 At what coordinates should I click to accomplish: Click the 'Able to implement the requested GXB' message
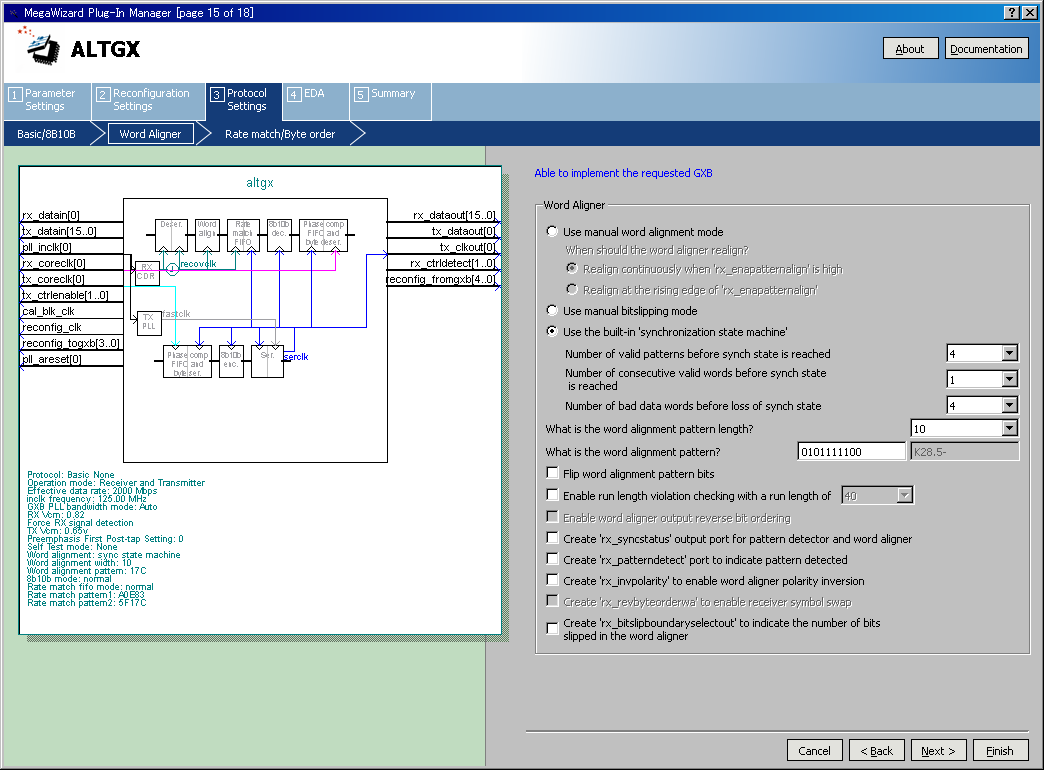point(623,173)
